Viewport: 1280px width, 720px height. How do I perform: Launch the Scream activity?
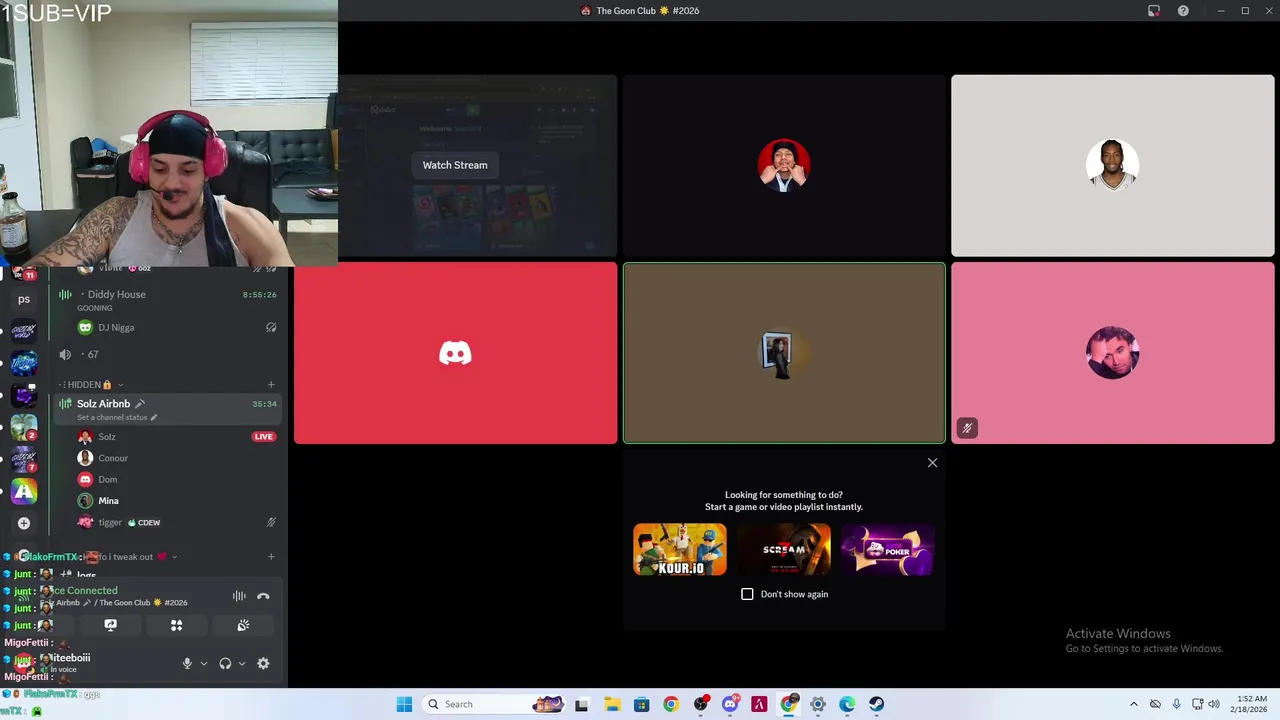click(784, 549)
